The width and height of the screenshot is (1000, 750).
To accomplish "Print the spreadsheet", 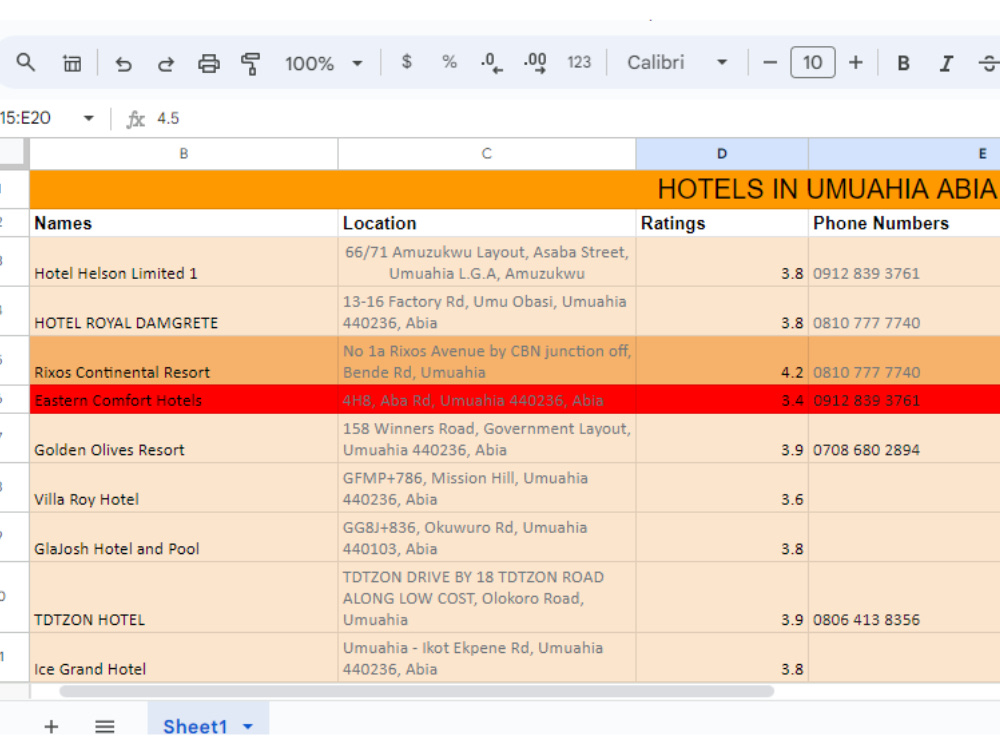I will click(209, 63).
